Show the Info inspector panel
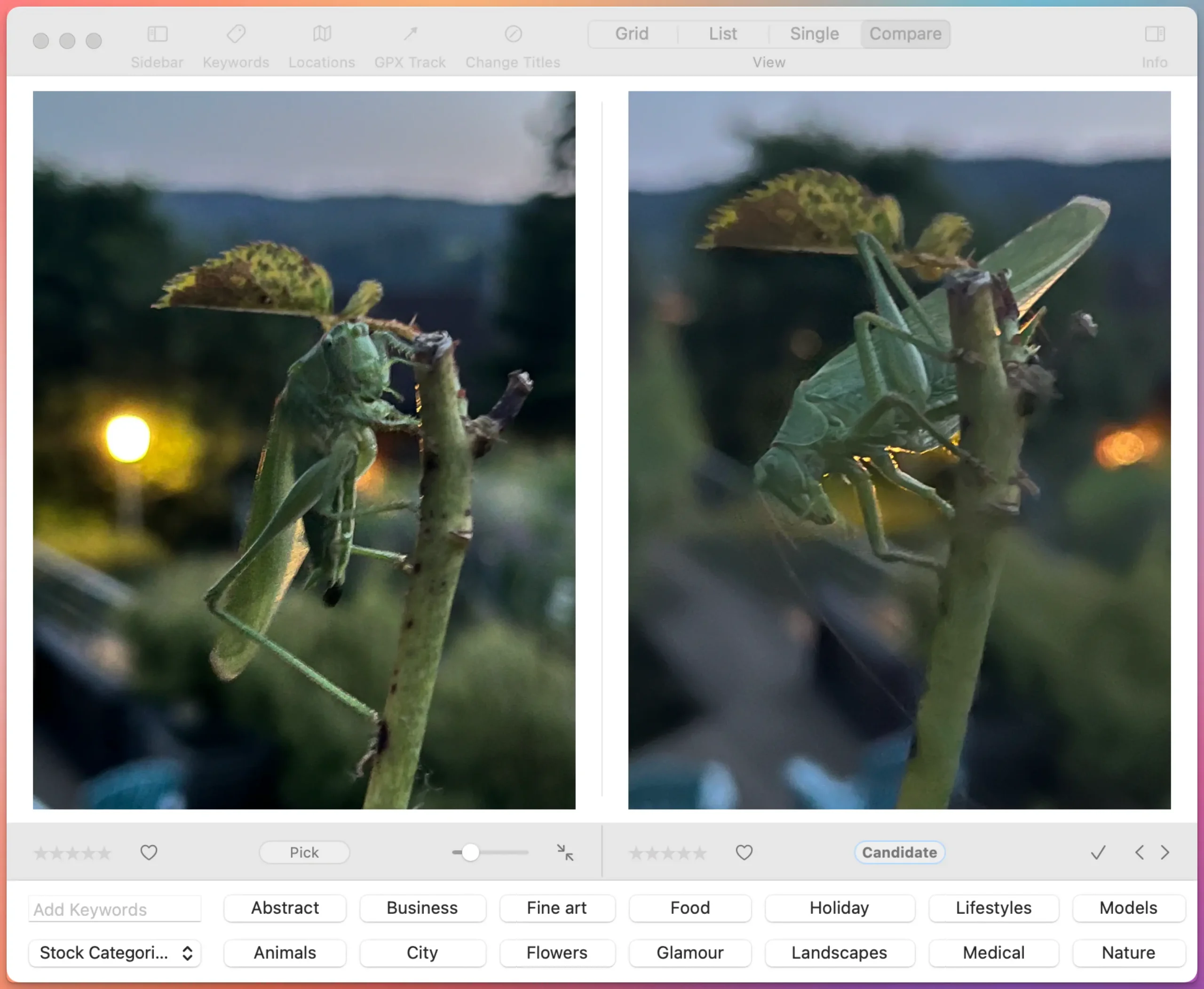 [x=1155, y=34]
